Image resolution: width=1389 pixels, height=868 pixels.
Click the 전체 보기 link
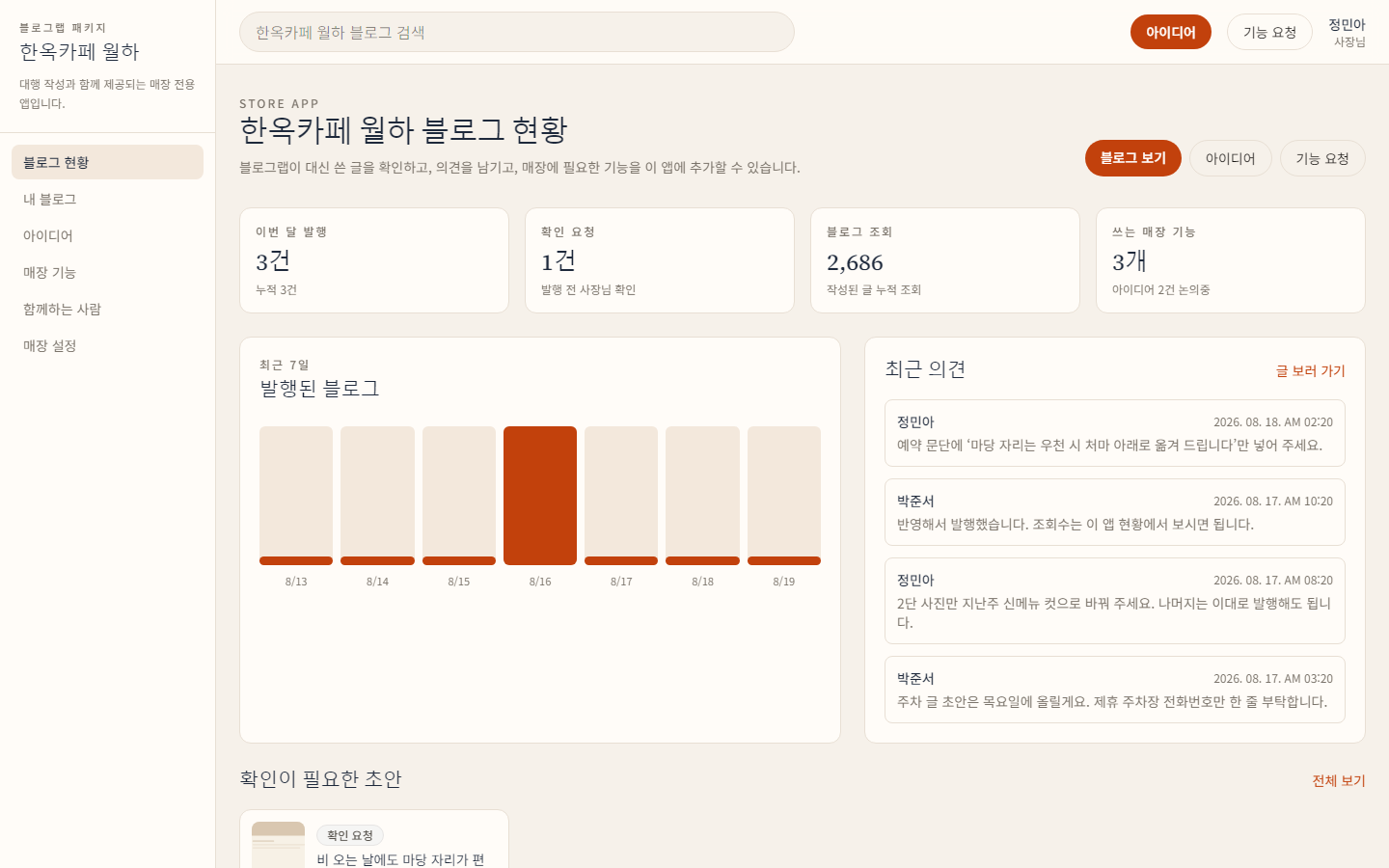[x=1339, y=780]
